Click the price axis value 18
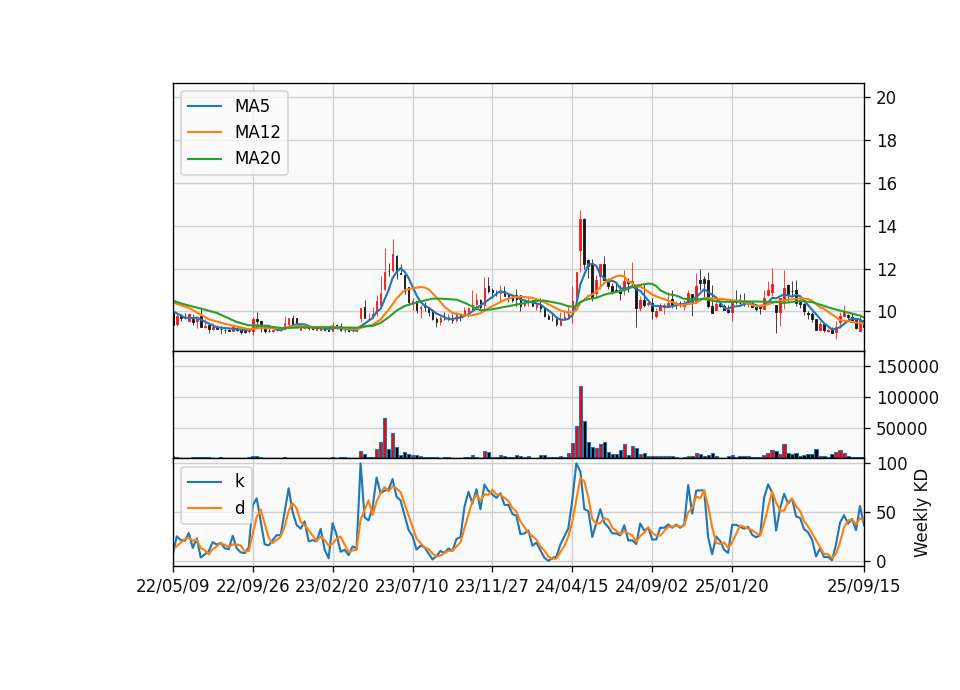960x690 pixels. click(886, 141)
